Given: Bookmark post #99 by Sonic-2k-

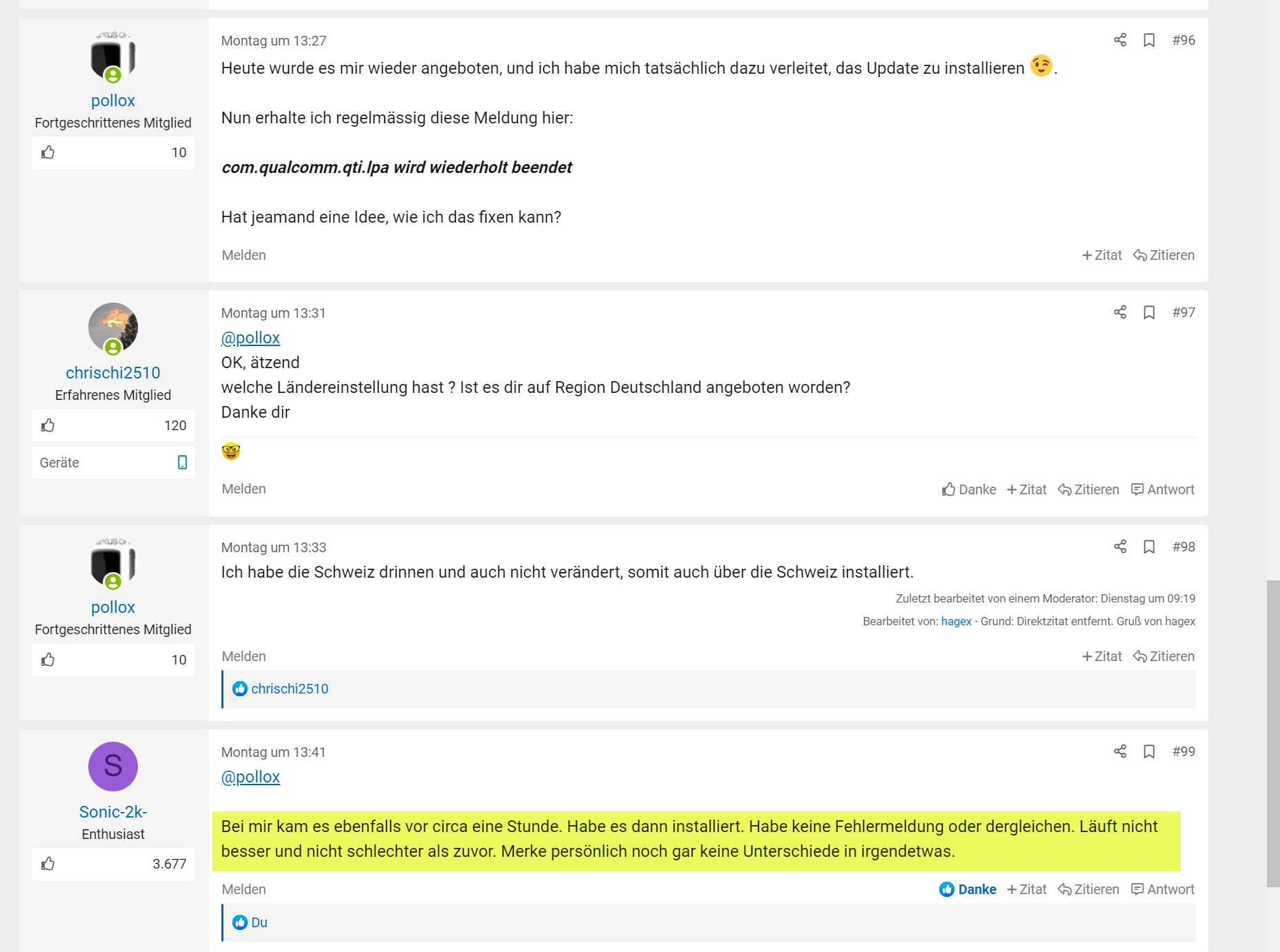Looking at the screenshot, I should point(1149,751).
